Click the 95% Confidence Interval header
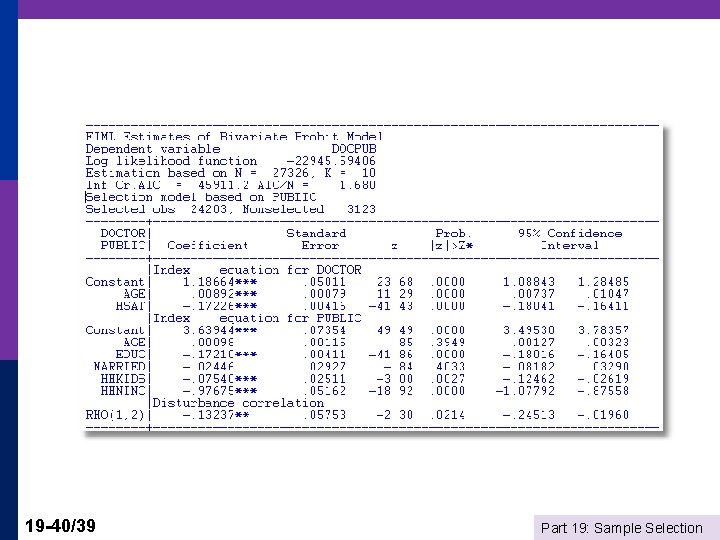The height and width of the screenshot is (540, 720). (x=570, y=239)
